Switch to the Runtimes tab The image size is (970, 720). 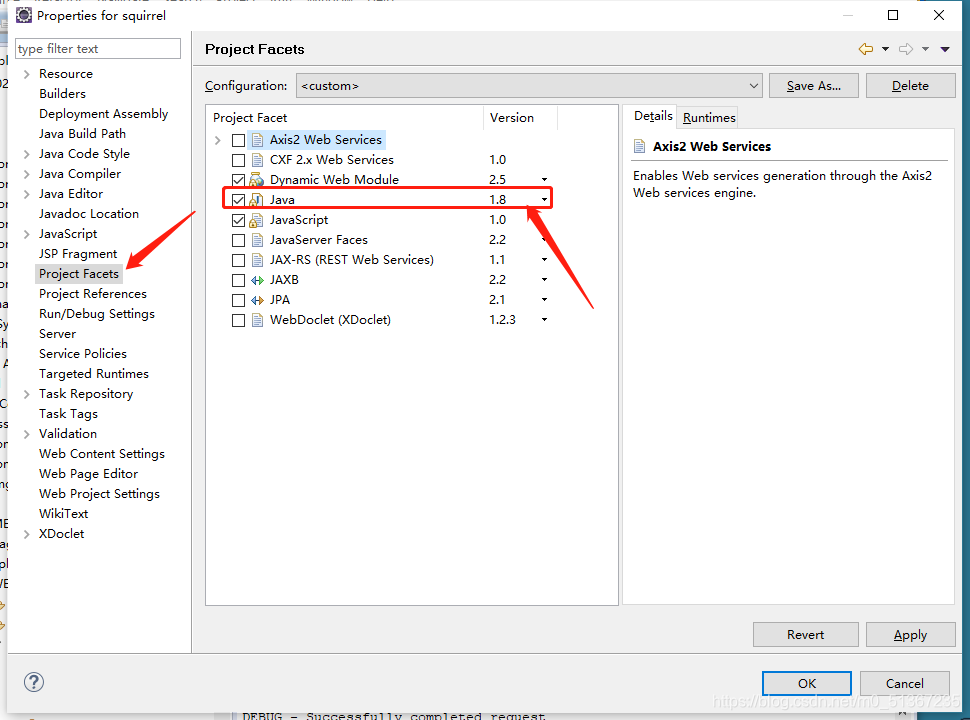(x=709, y=118)
